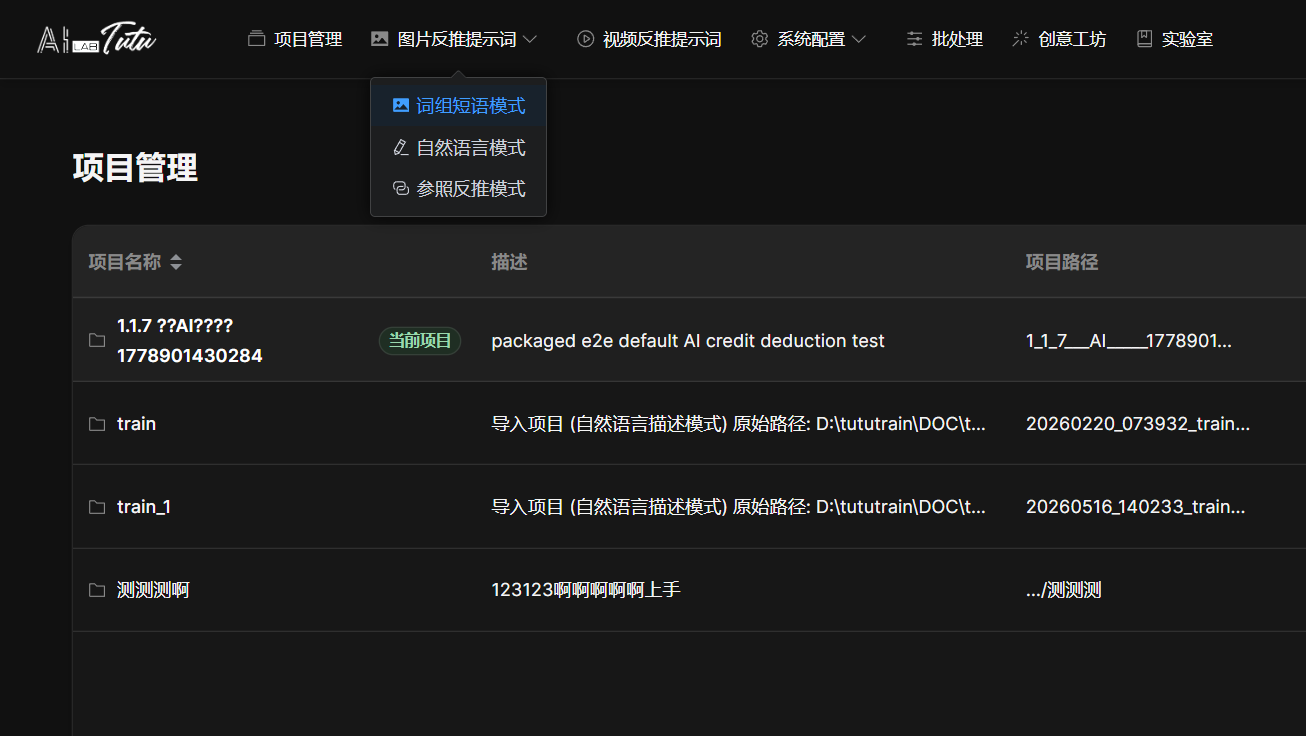Click the 系统配置 menu label

click(811, 39)
